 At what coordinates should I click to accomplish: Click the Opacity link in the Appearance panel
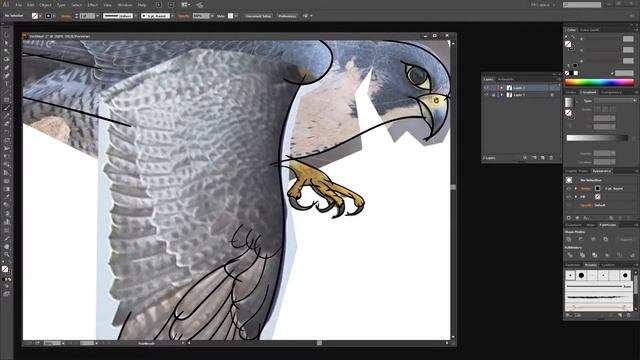point(587,205)
